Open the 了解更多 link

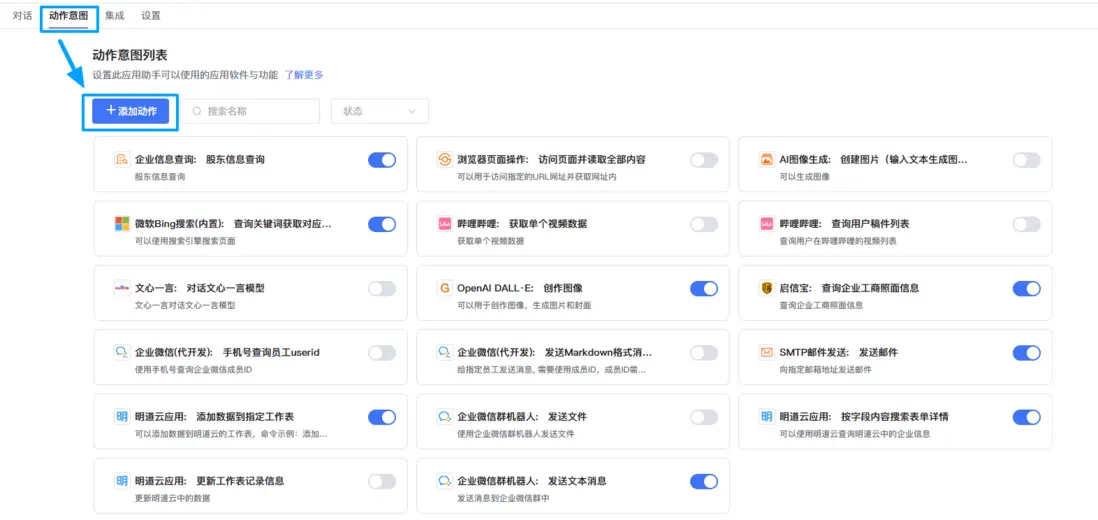[x=304, y=75]
